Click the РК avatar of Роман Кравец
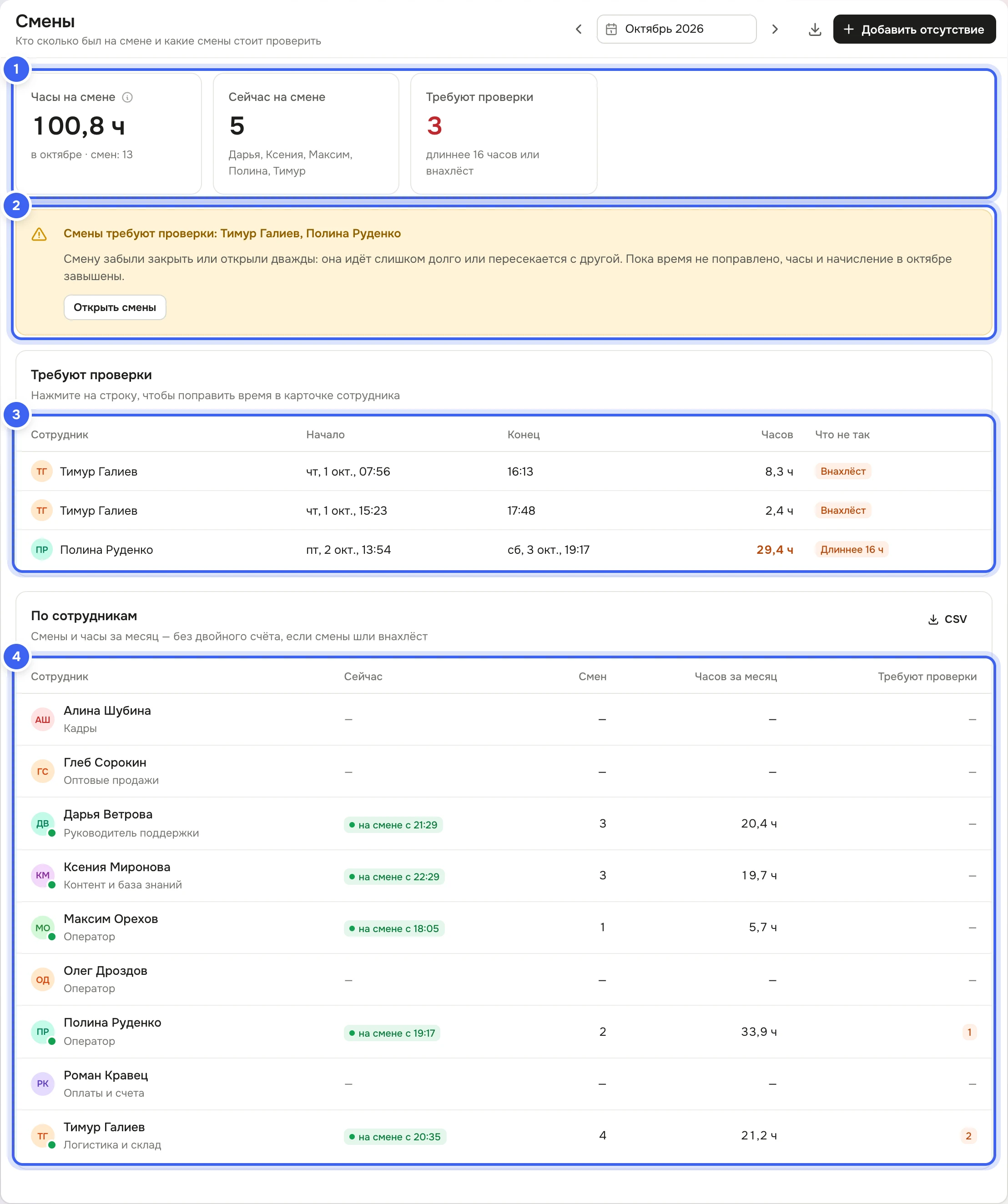 click(x=42, y=1084)
